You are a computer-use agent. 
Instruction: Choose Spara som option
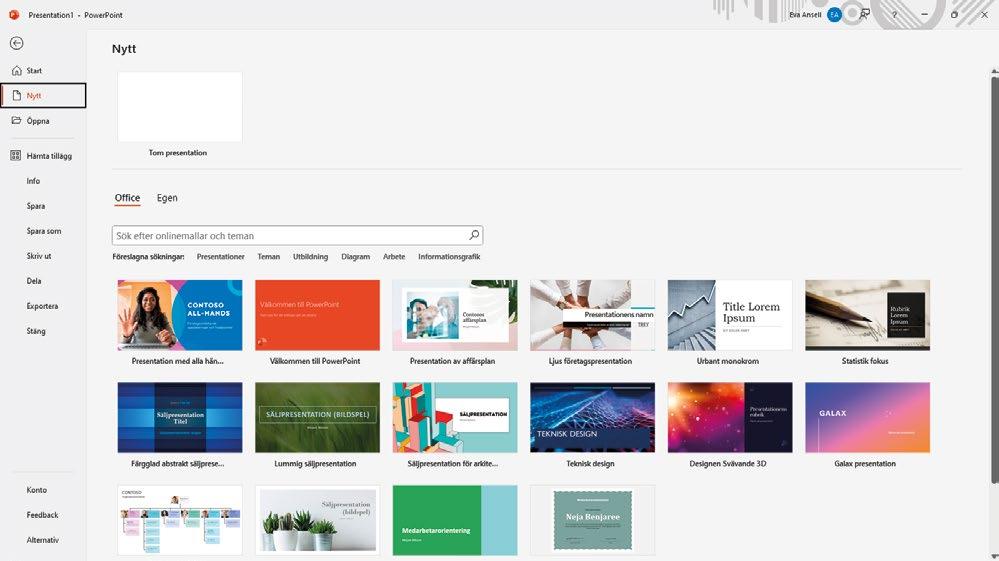pos(43,231)
